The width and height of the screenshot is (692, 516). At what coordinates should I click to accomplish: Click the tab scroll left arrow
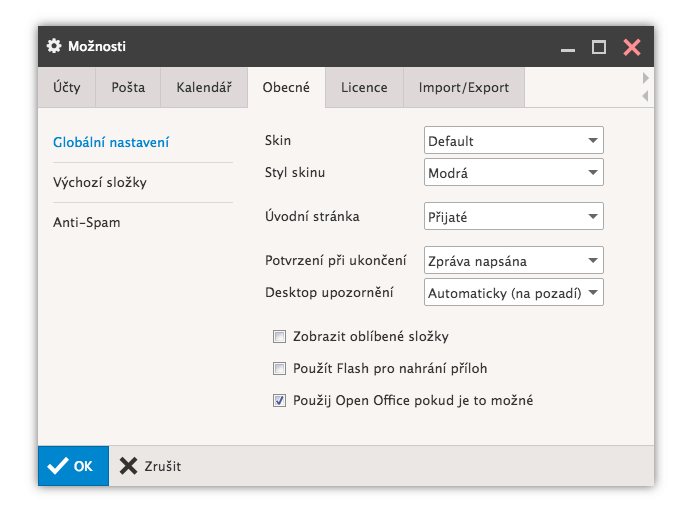click(x=645, y=96)
